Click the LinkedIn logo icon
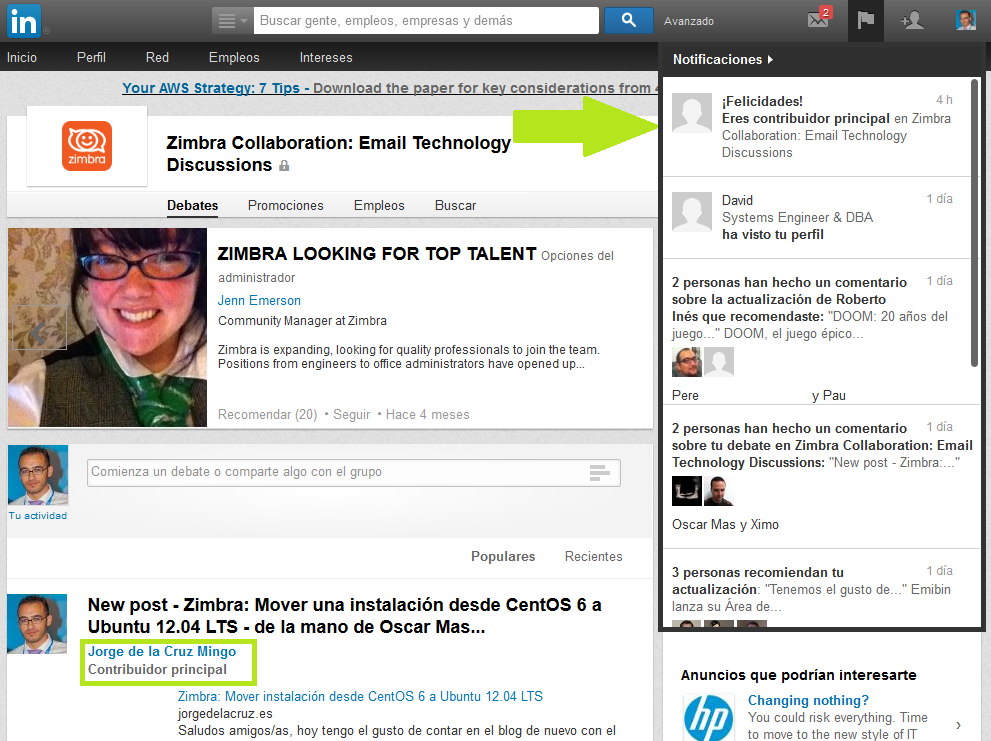The height and width of the screenshot is (741, 991). [x=24, y=21]
